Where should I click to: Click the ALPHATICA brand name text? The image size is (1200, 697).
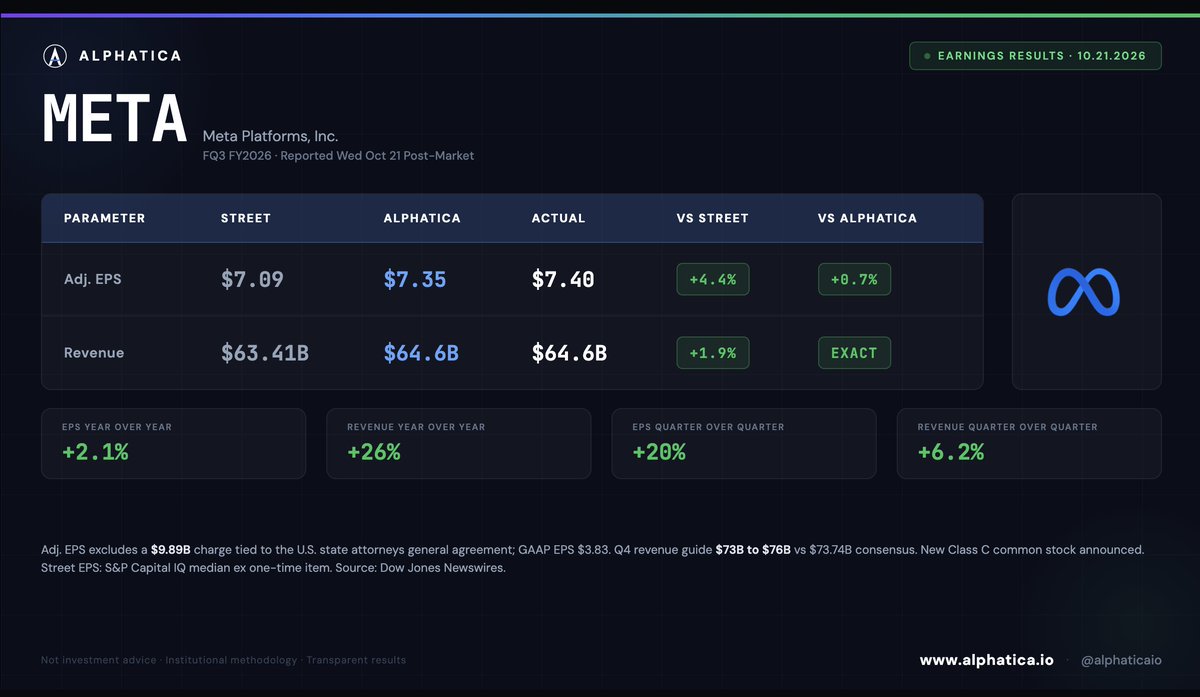[x=130, y=56]
